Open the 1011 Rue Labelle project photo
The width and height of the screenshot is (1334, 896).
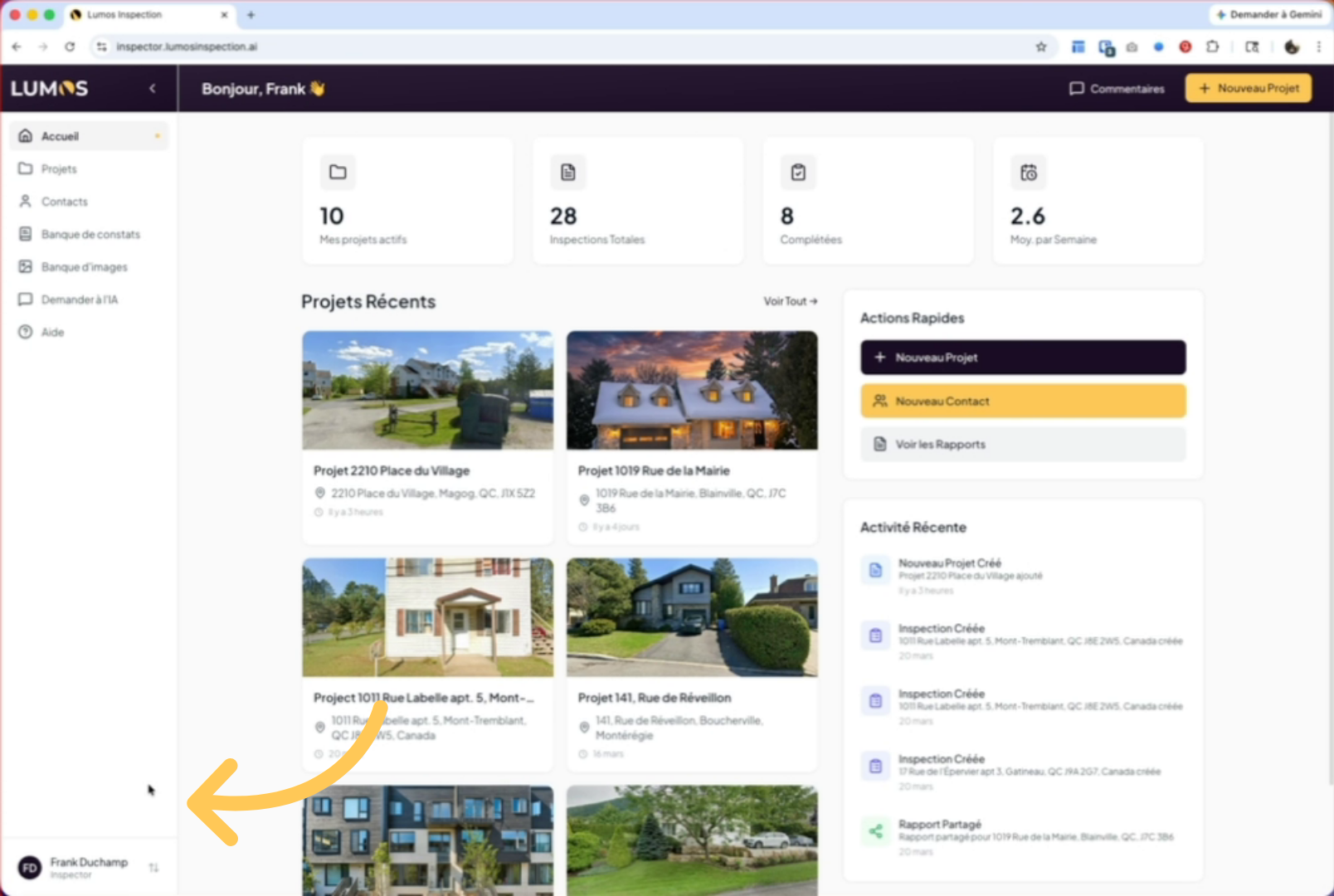pyautogui.click(x=427, y=617)
